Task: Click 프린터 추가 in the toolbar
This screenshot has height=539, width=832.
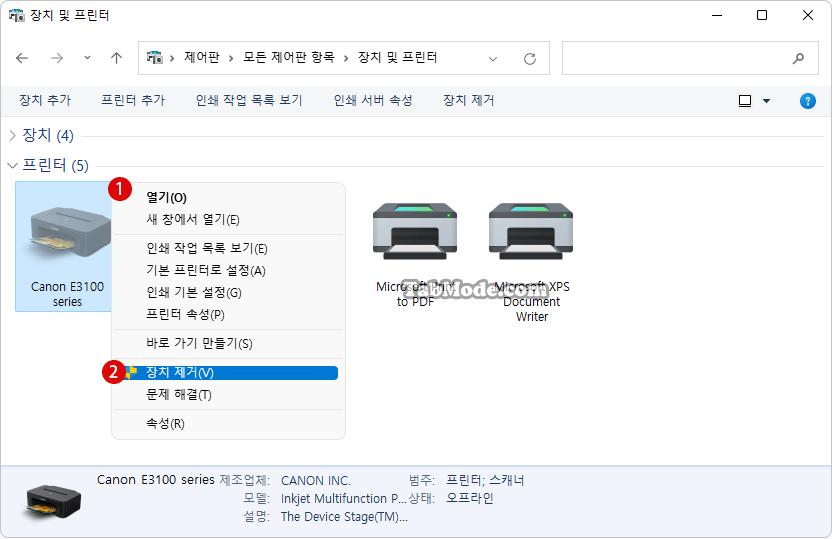Action: coord(133,101)
